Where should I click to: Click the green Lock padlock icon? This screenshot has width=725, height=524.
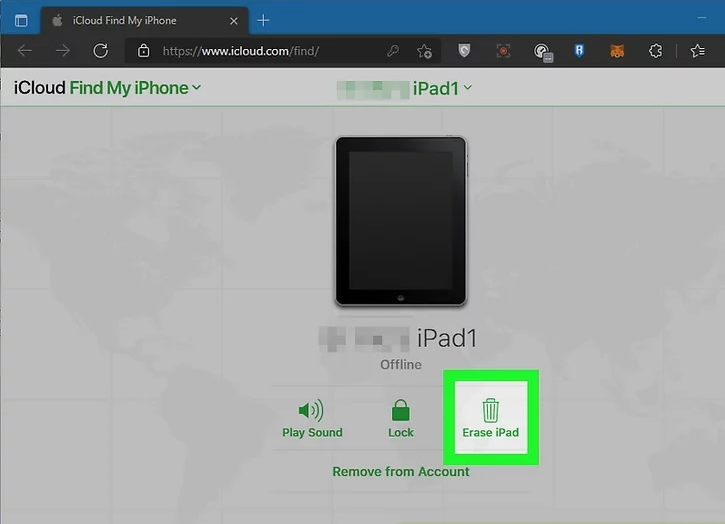[x=400, y=410]
